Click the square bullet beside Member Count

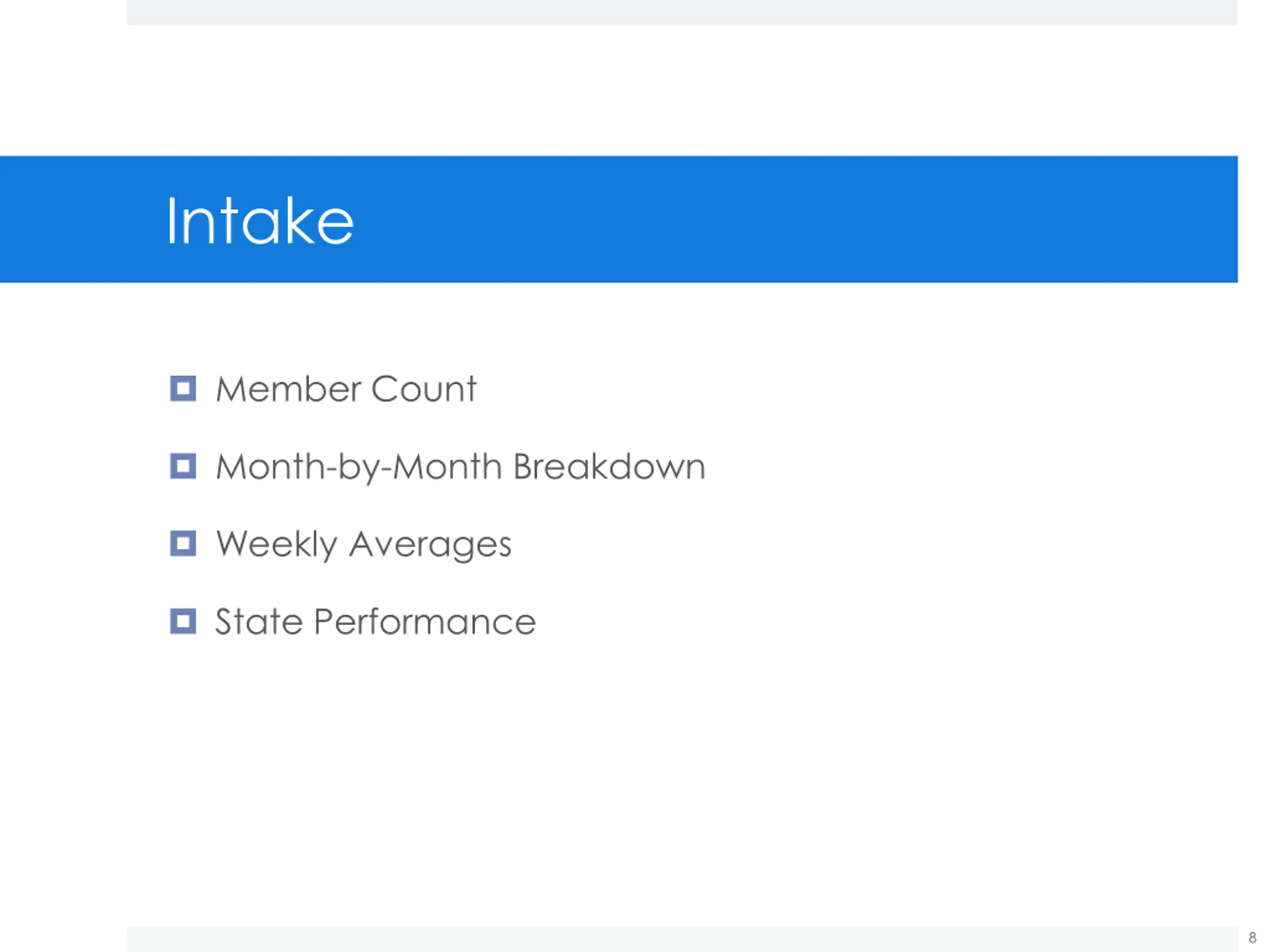183,389
